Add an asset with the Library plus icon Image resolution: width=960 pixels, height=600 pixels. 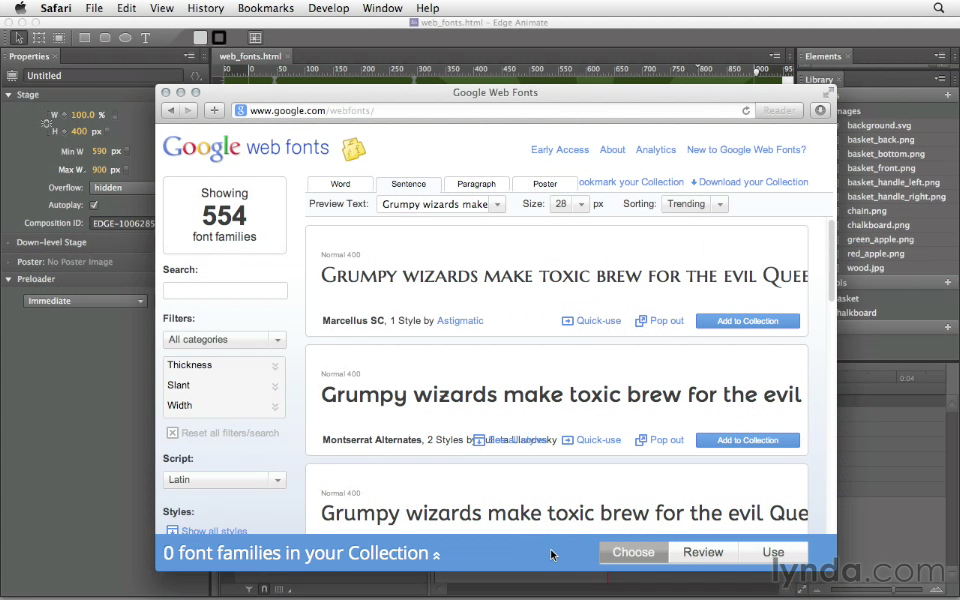tap(948, 95)
